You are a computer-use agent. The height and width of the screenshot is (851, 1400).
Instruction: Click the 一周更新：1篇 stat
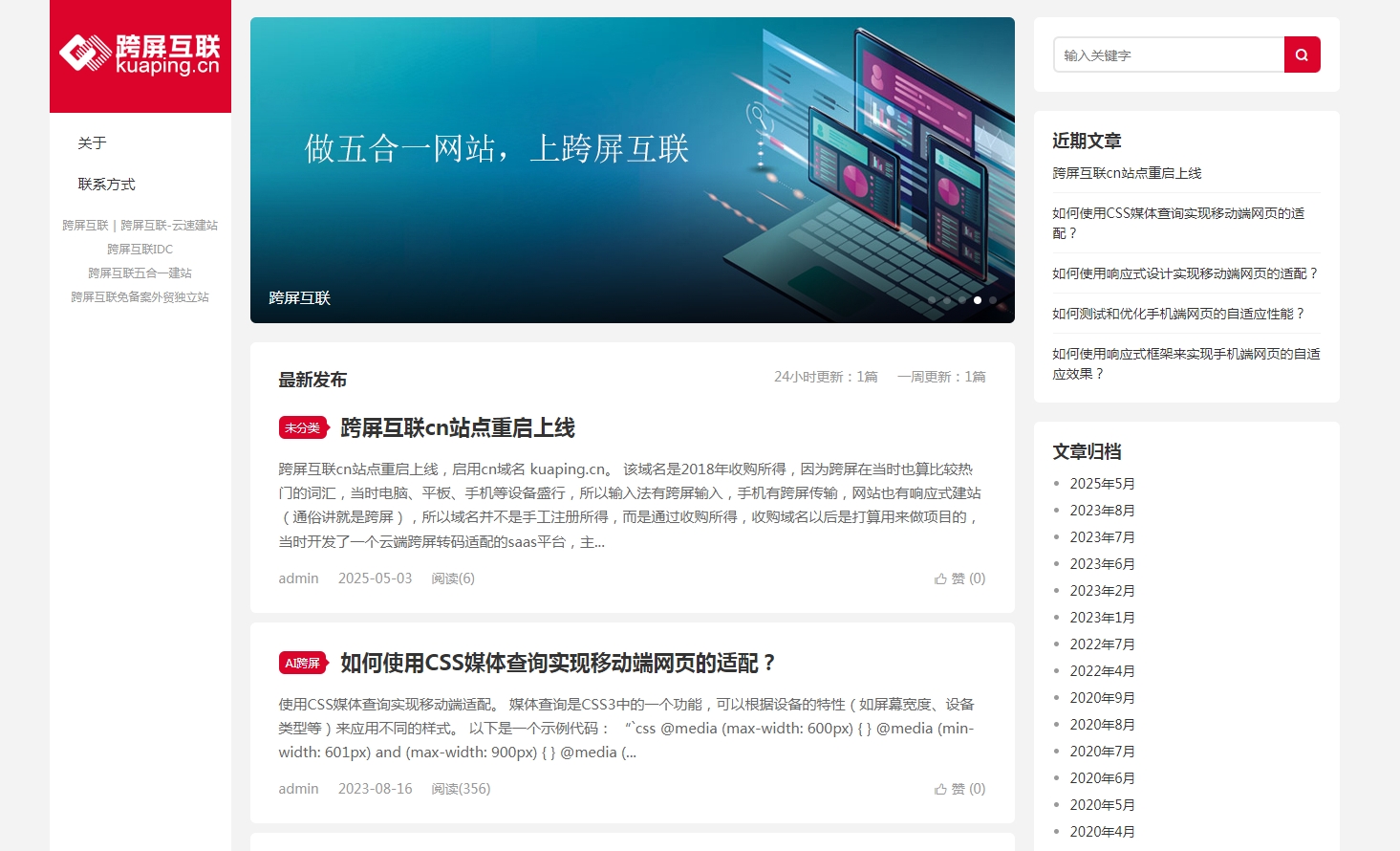(x=941, y=377)
